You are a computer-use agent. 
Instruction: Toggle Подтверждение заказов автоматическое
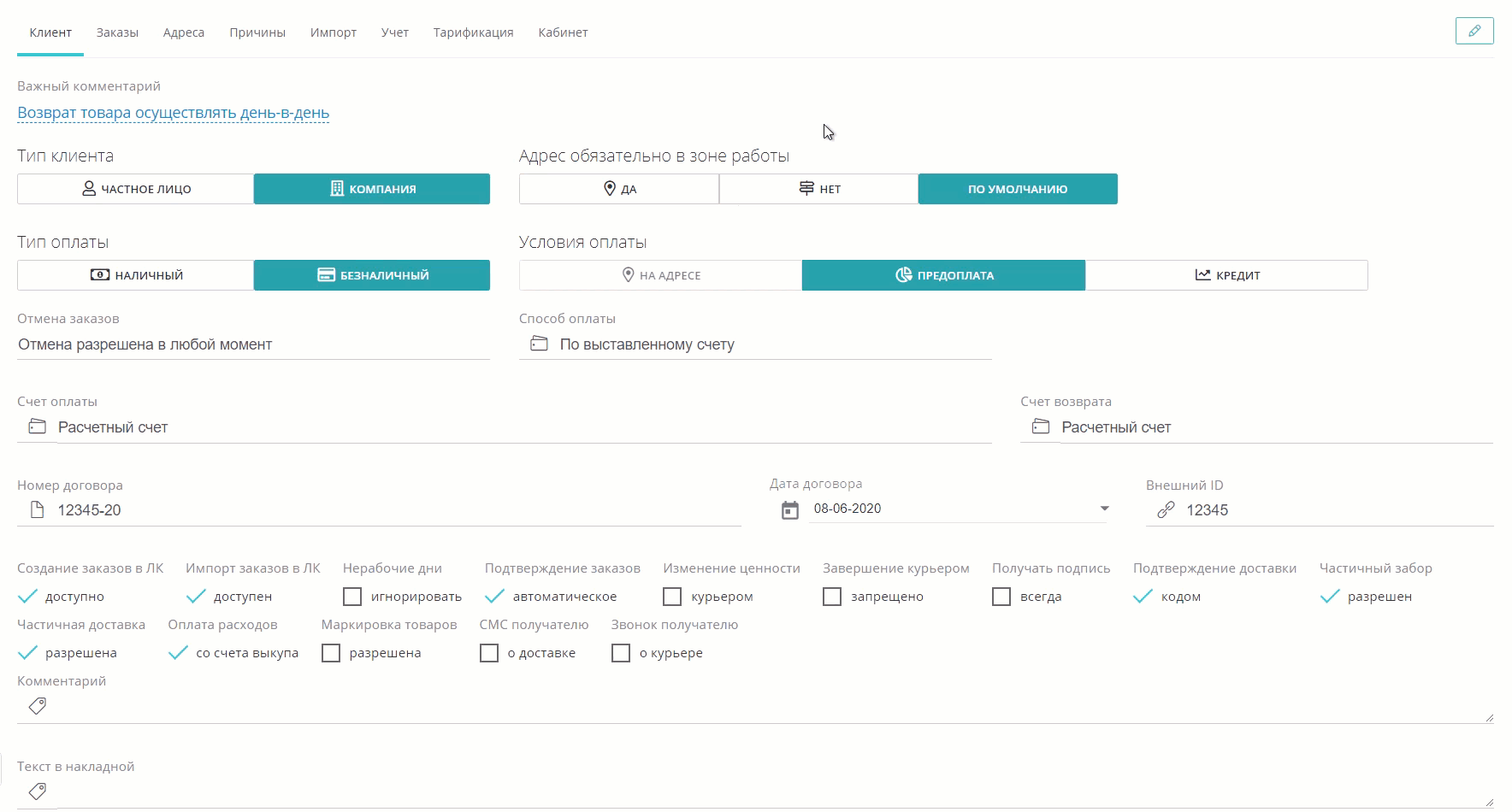click(x=495, y=597)
